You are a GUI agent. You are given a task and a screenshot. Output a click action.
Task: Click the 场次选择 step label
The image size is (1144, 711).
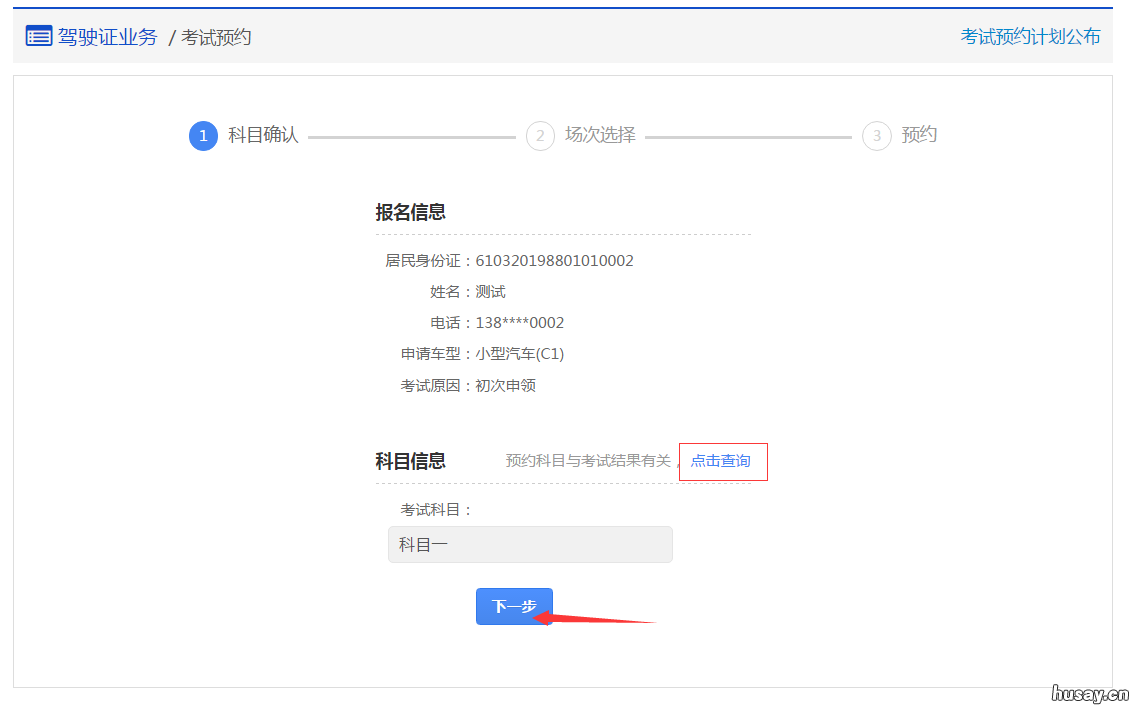pyautogui.click(x=599, y=135)
